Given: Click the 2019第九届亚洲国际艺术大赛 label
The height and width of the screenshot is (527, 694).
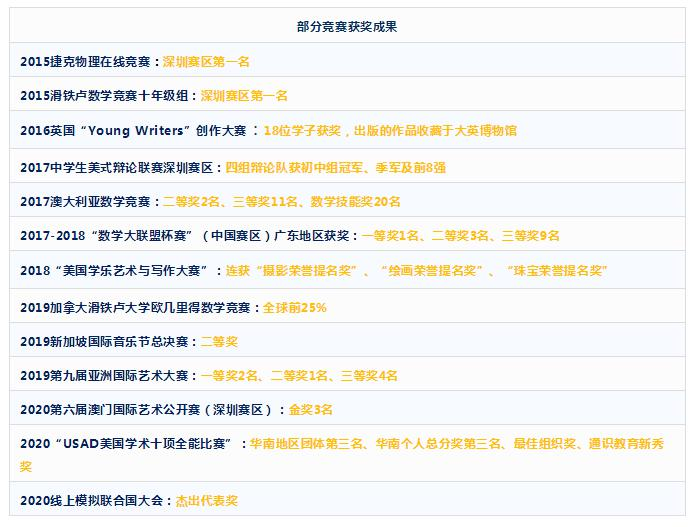Looking at the screenshot, I should (106, 376).
